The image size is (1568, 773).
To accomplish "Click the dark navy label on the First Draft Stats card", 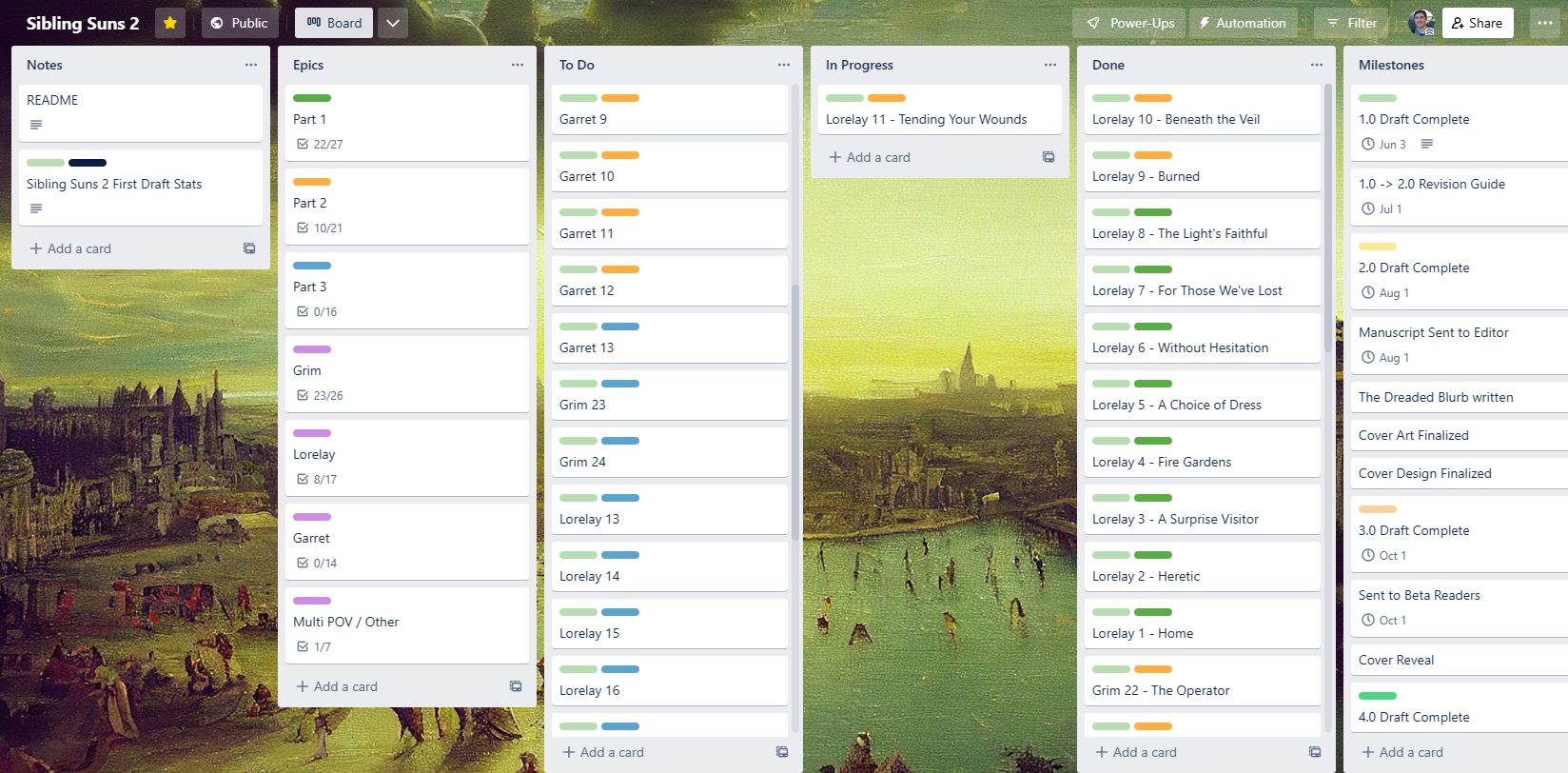I will [88, 163].
